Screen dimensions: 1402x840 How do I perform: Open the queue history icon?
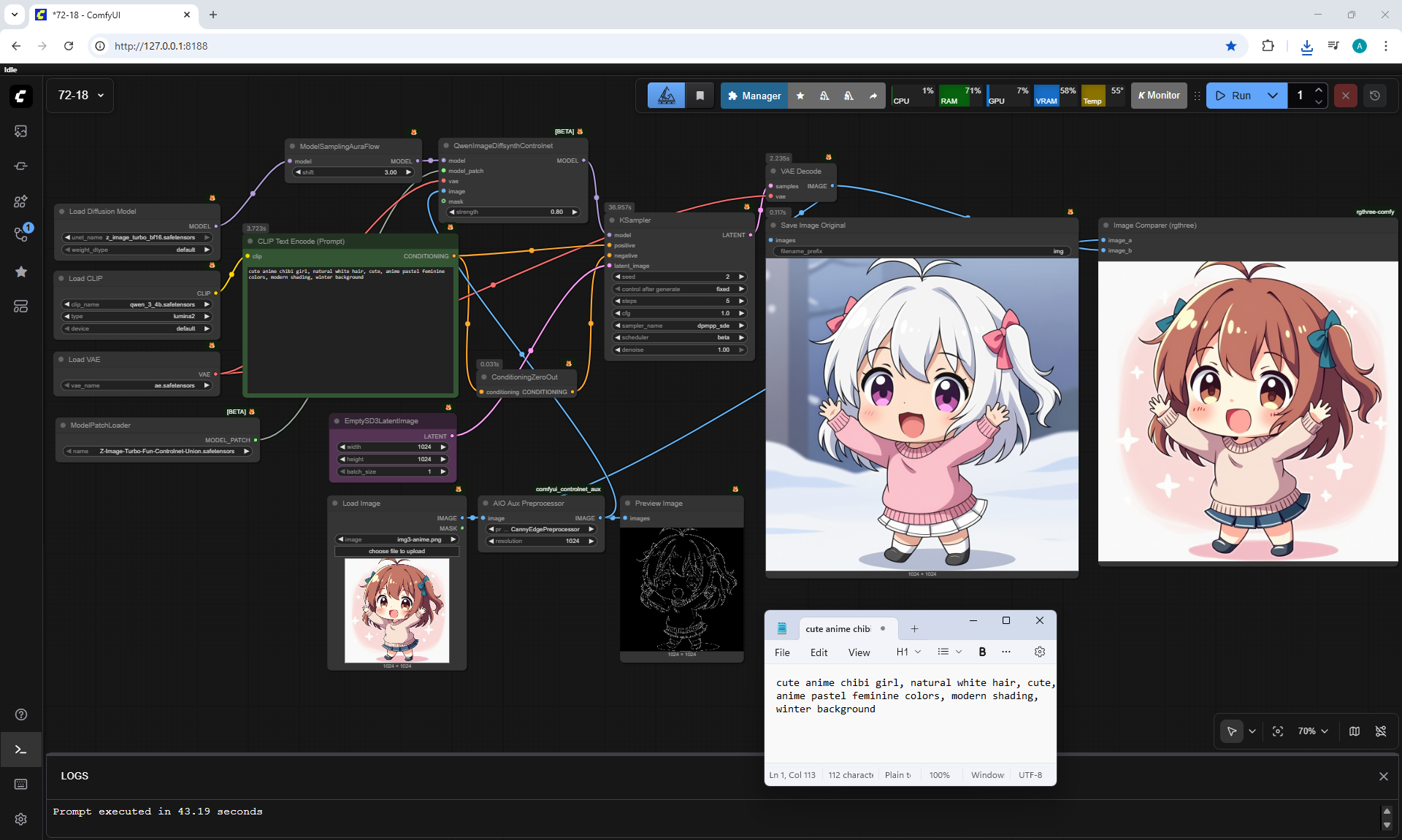[x=1375, y=96]
